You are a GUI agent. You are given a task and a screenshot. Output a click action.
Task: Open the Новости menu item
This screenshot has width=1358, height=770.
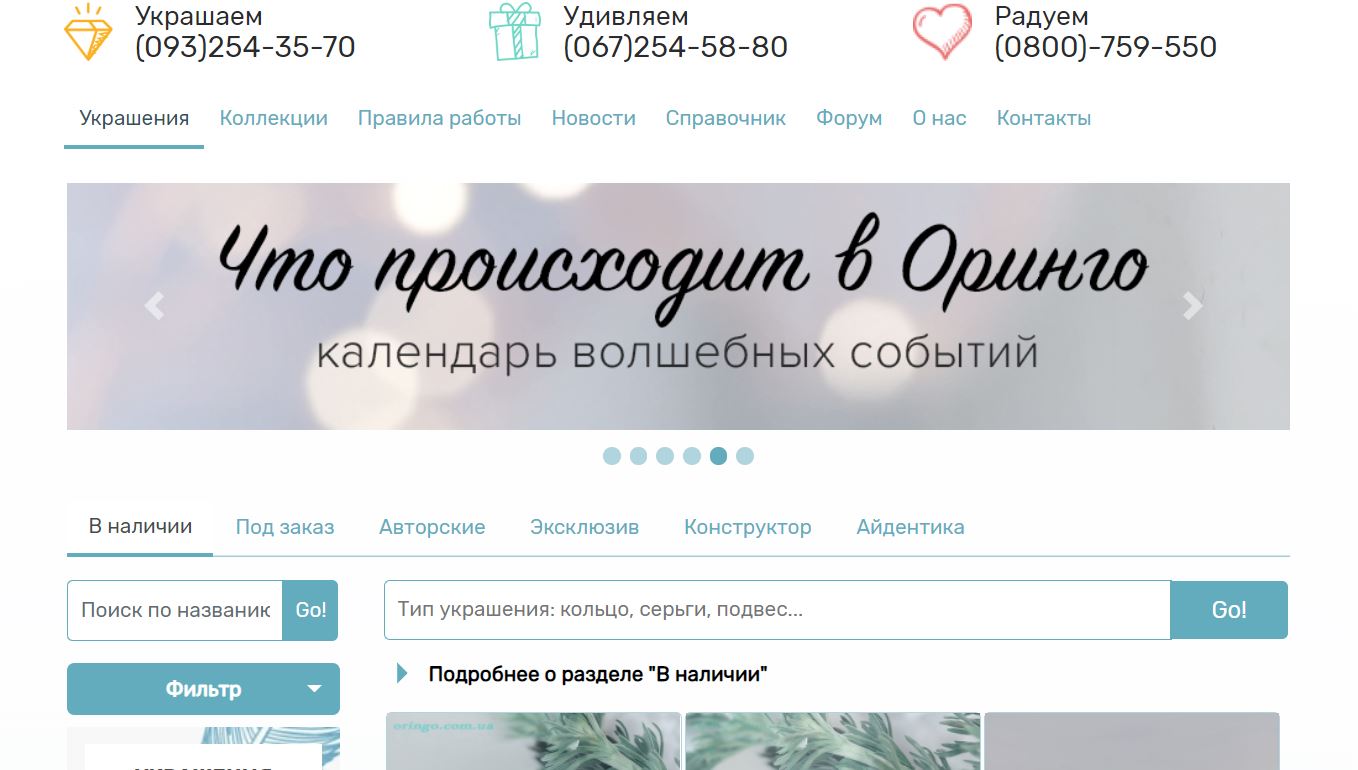tap(594, 118)
